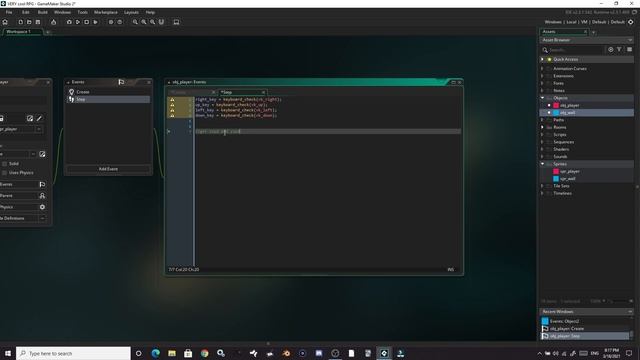Open the Asset Browser hamburger menu
This screenshot has width=640, height=360.
629,49
